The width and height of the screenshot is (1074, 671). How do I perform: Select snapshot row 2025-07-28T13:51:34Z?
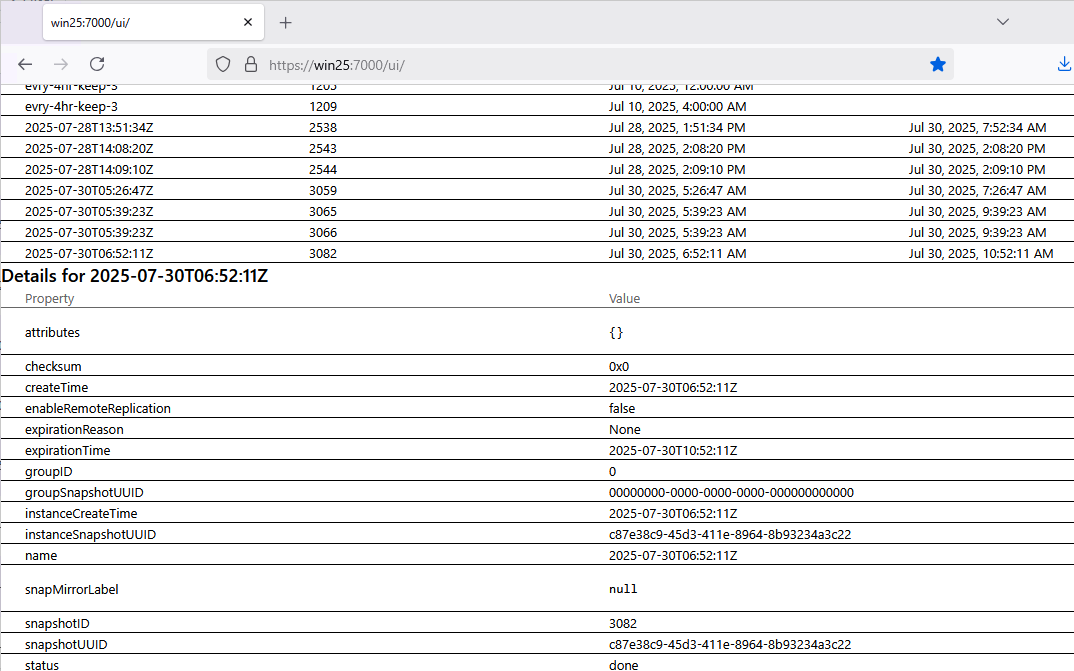(537, 127)
